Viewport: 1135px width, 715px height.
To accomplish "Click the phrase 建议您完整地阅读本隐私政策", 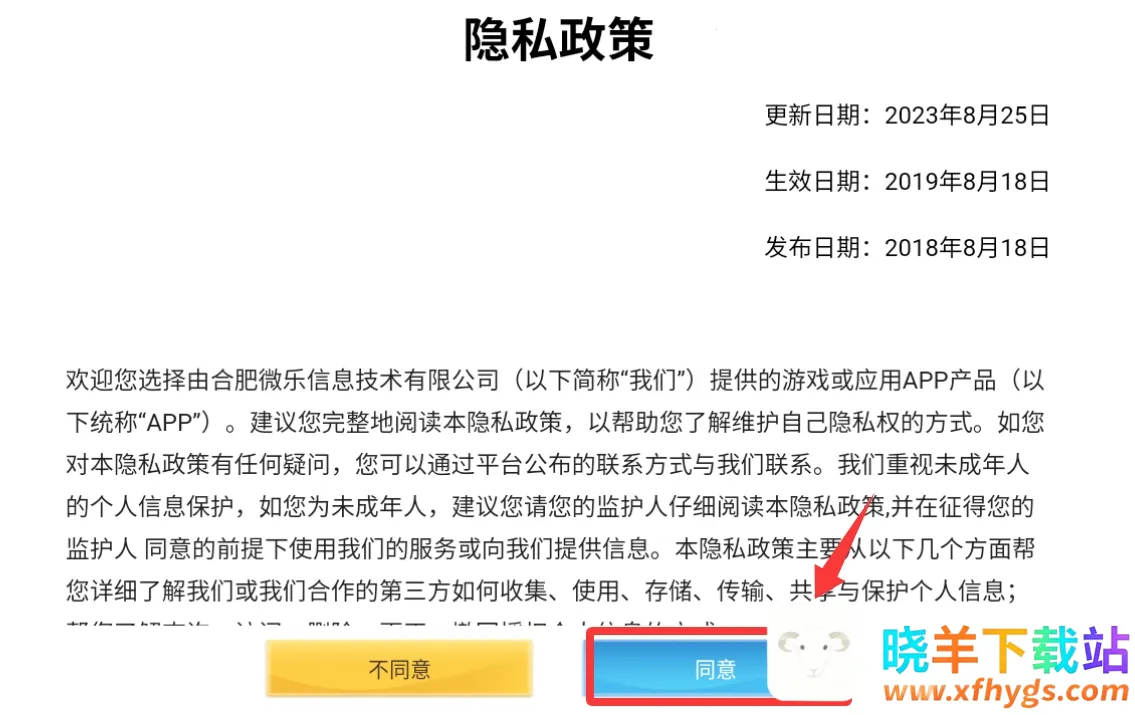I will tap(406, 422).
